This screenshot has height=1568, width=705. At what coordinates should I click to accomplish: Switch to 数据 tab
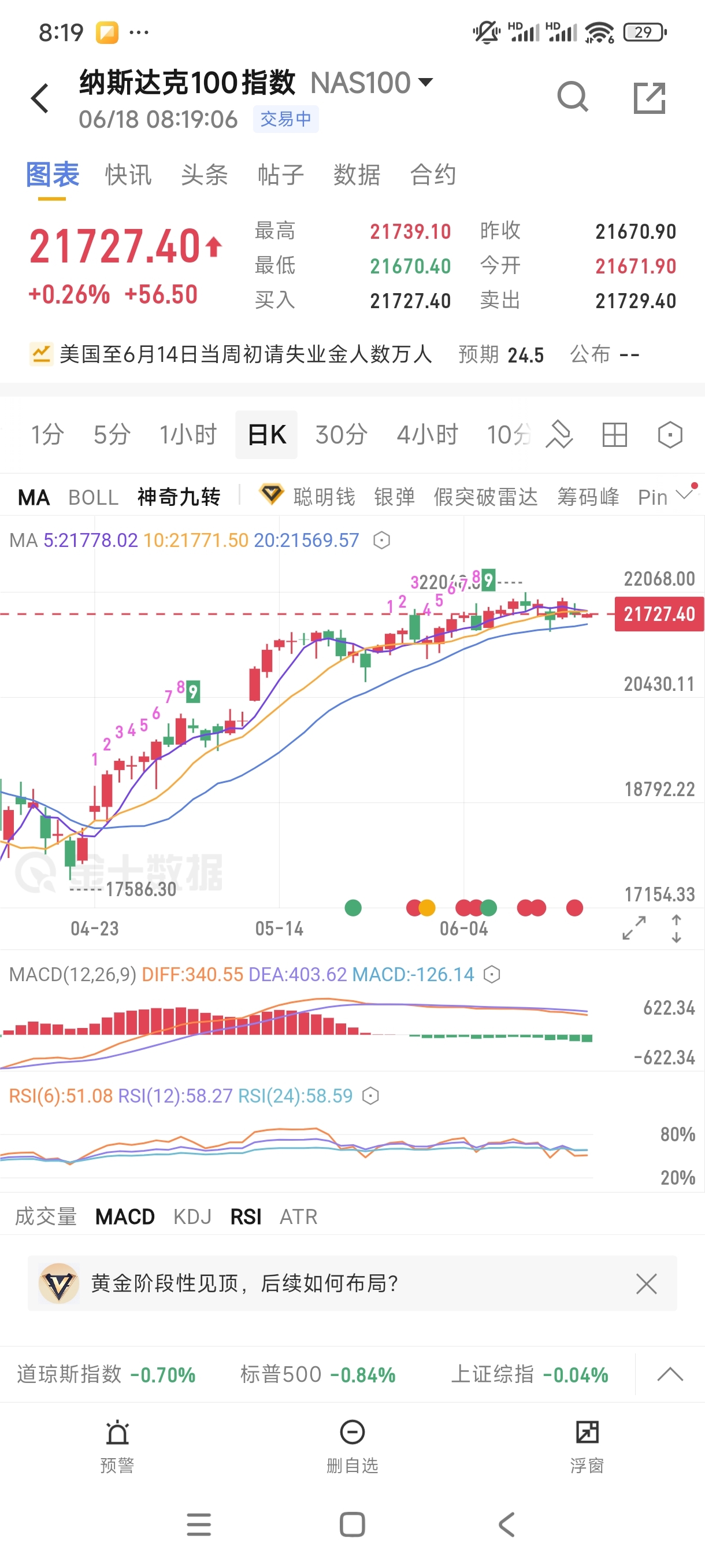click(357, 175)
